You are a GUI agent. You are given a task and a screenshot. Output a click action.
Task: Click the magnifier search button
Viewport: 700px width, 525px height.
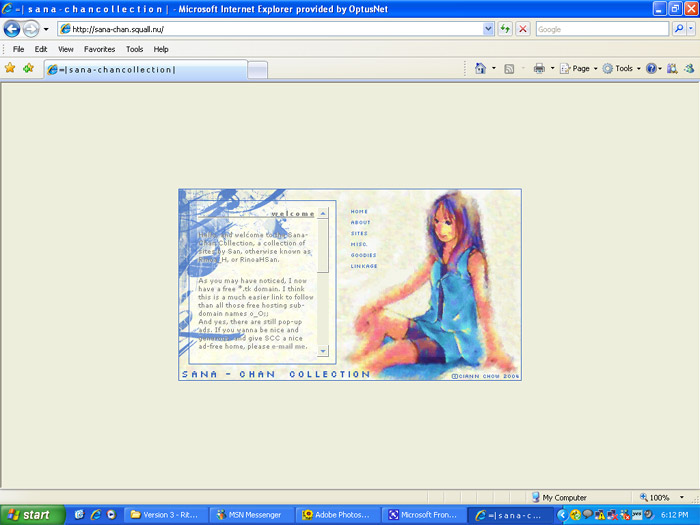coord(679,29)
